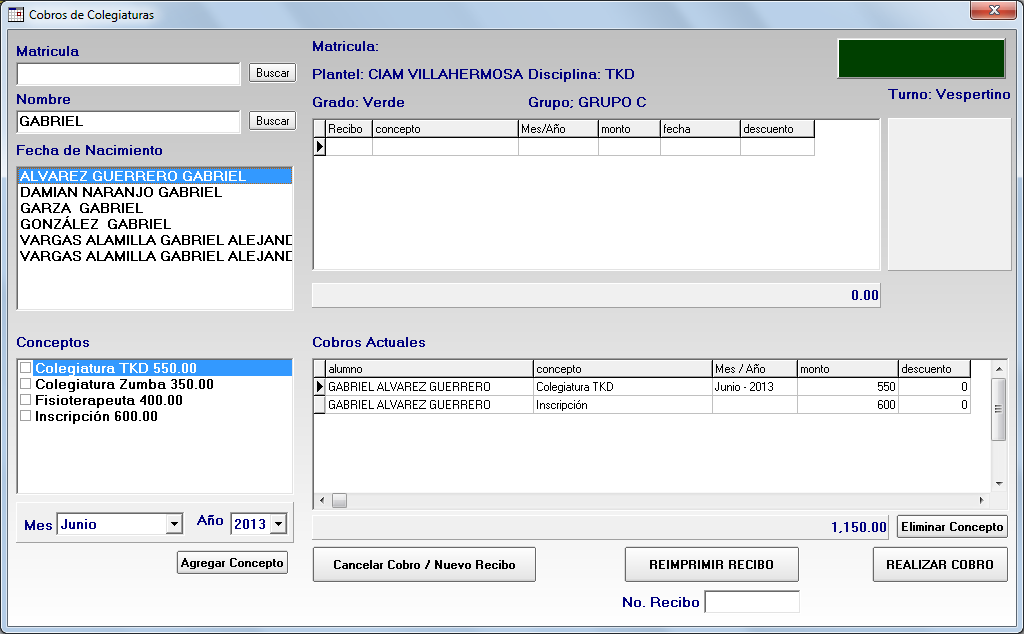Click the alumno cell in the Inscripción row
Screen dimensions: 1024x634
[x=429, y=405]
